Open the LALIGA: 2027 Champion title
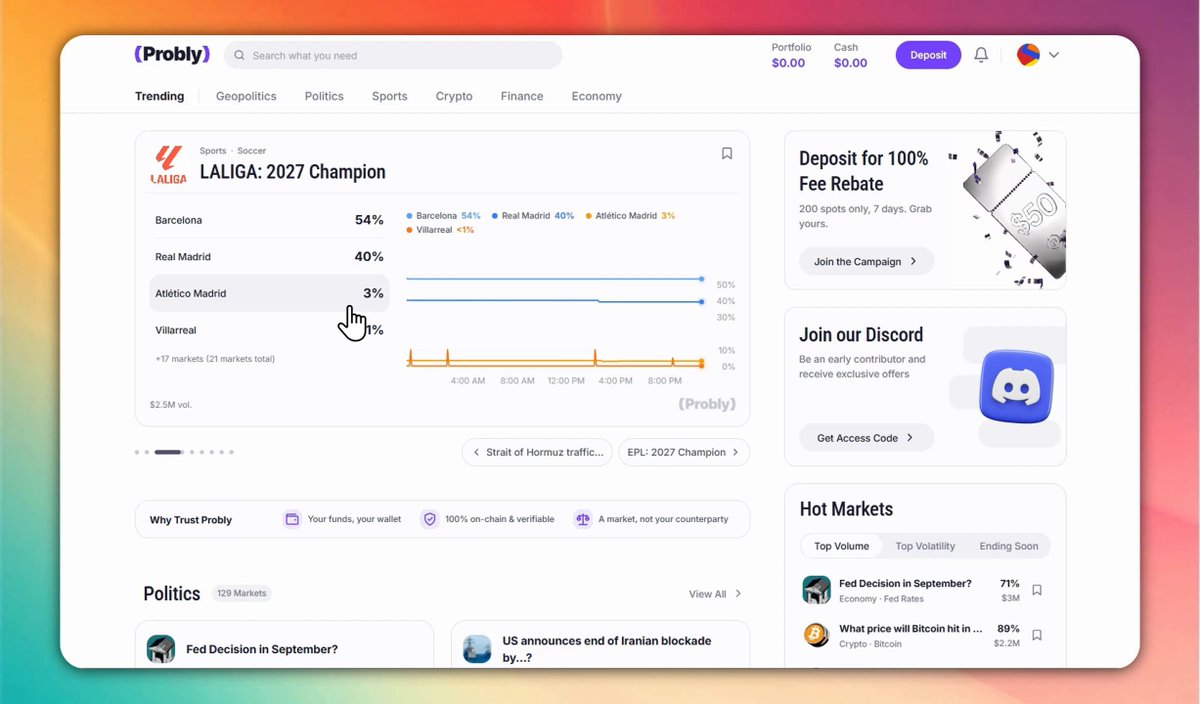Viewport: 1200px width, 704px height. [x=293, y=172]
